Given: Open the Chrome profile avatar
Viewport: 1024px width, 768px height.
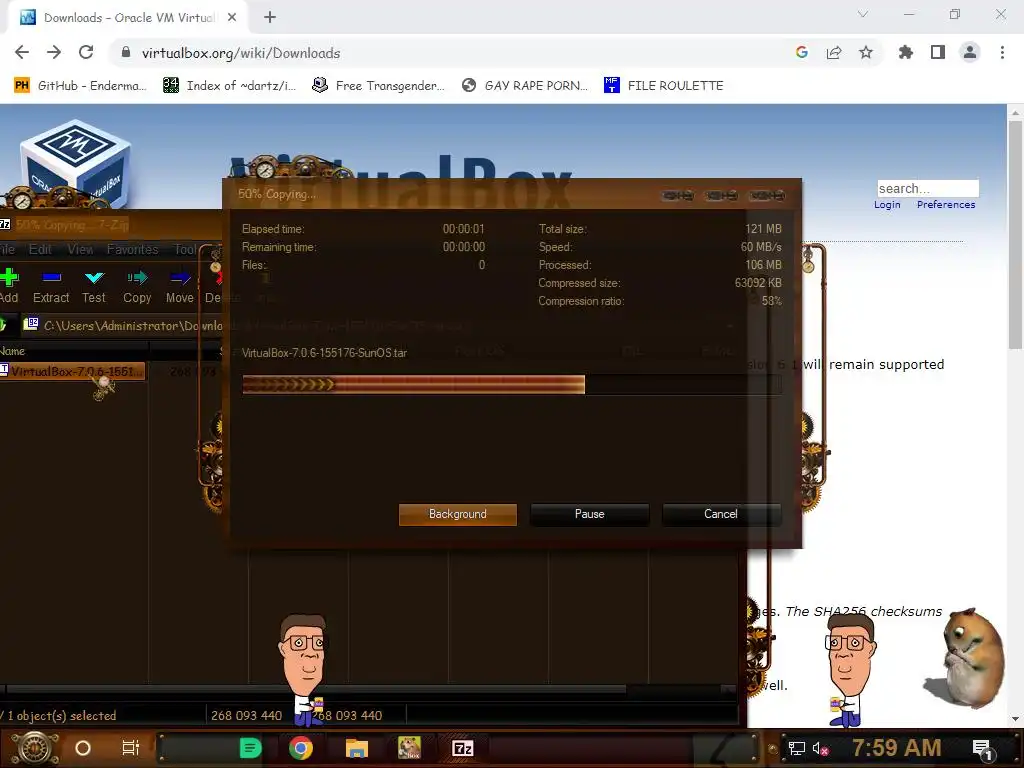Looking at the screenshot, I should pos(970,52).
